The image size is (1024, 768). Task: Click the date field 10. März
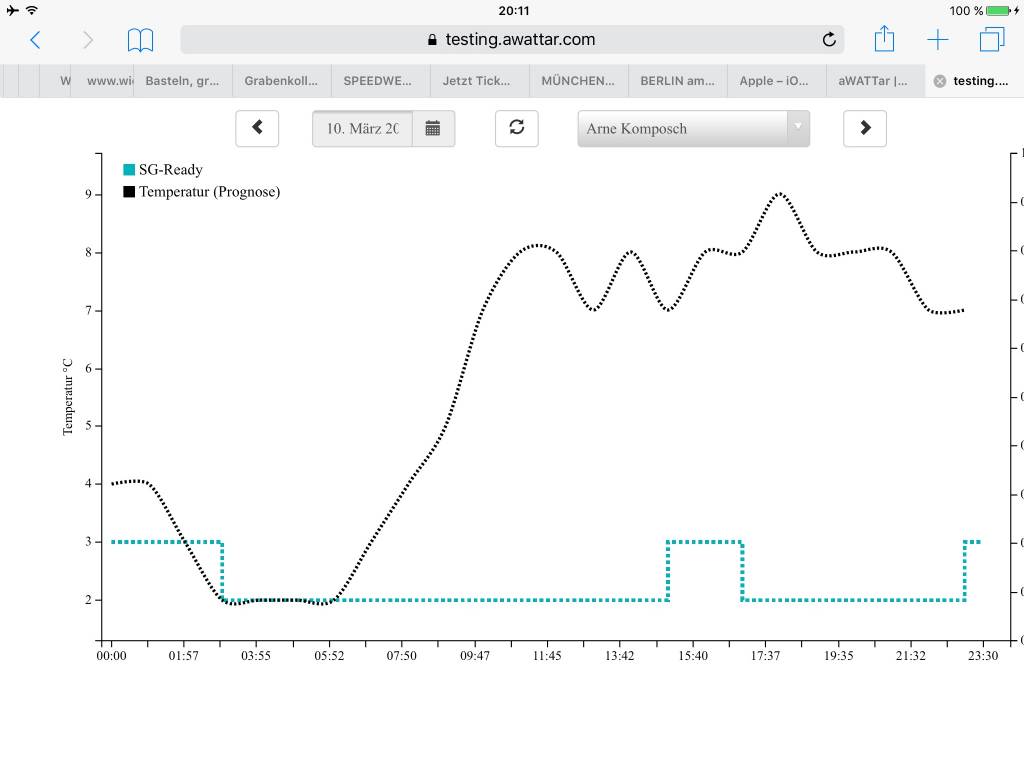point(362,129)
